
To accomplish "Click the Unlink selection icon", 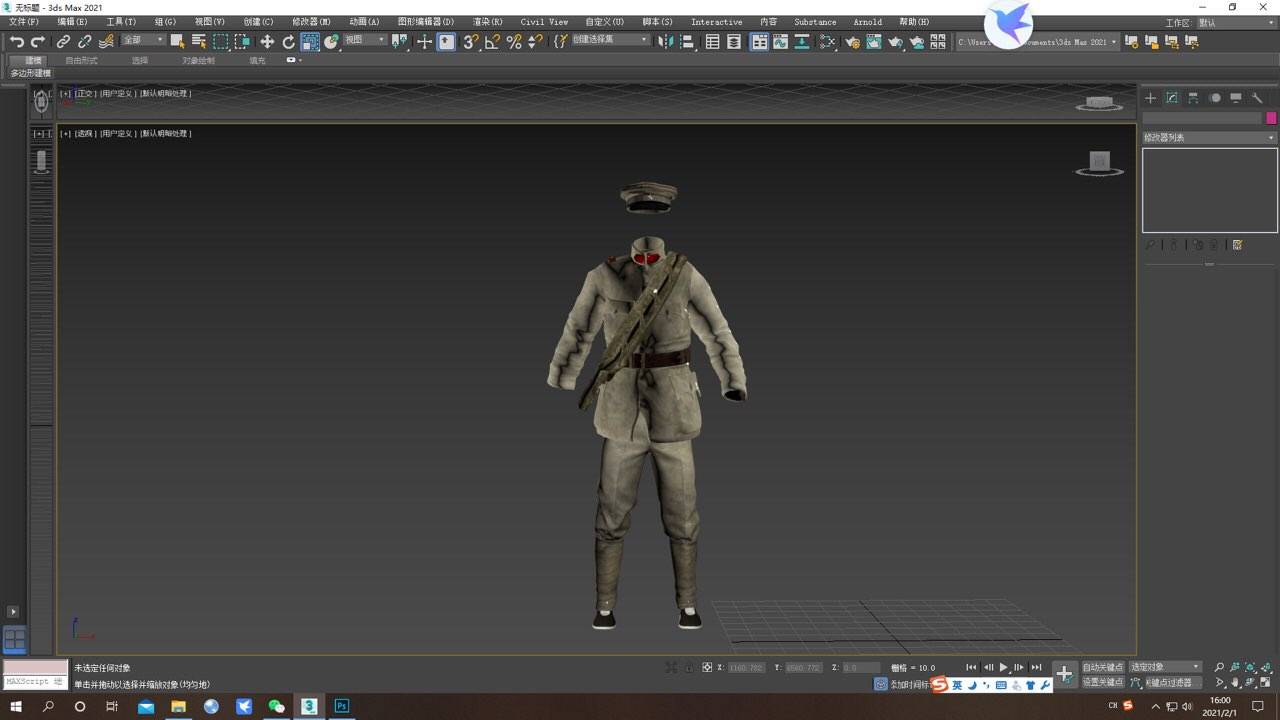I will click(x=84, y=42).
